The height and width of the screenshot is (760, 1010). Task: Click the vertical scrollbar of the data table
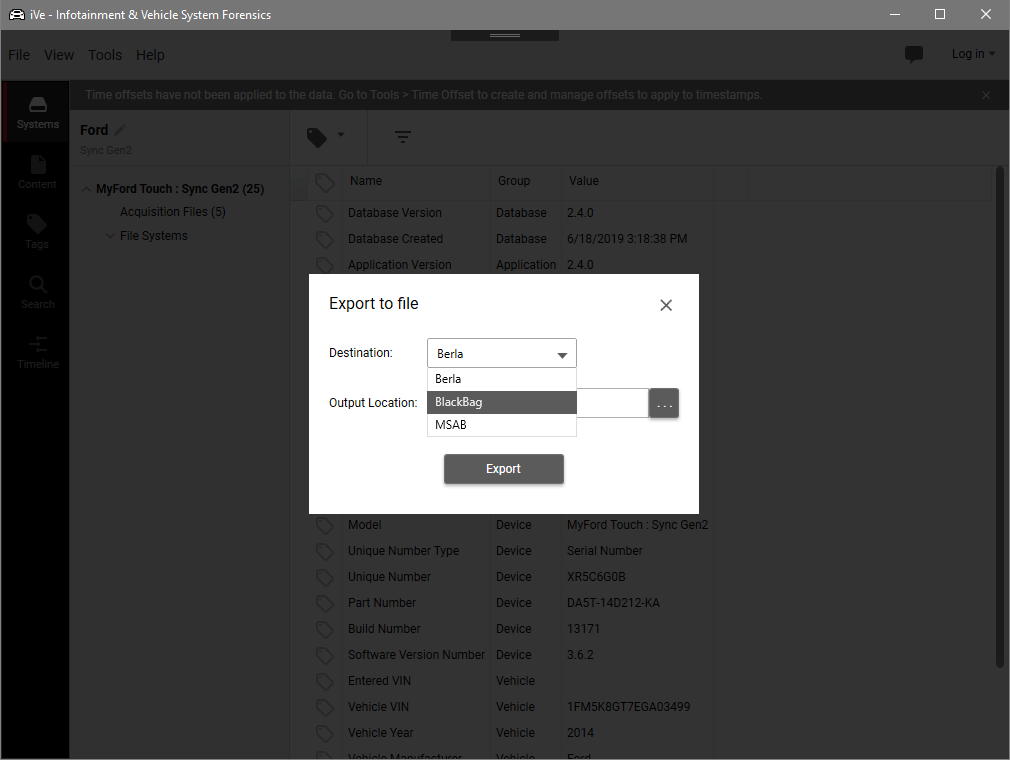tap(1000, 417)
